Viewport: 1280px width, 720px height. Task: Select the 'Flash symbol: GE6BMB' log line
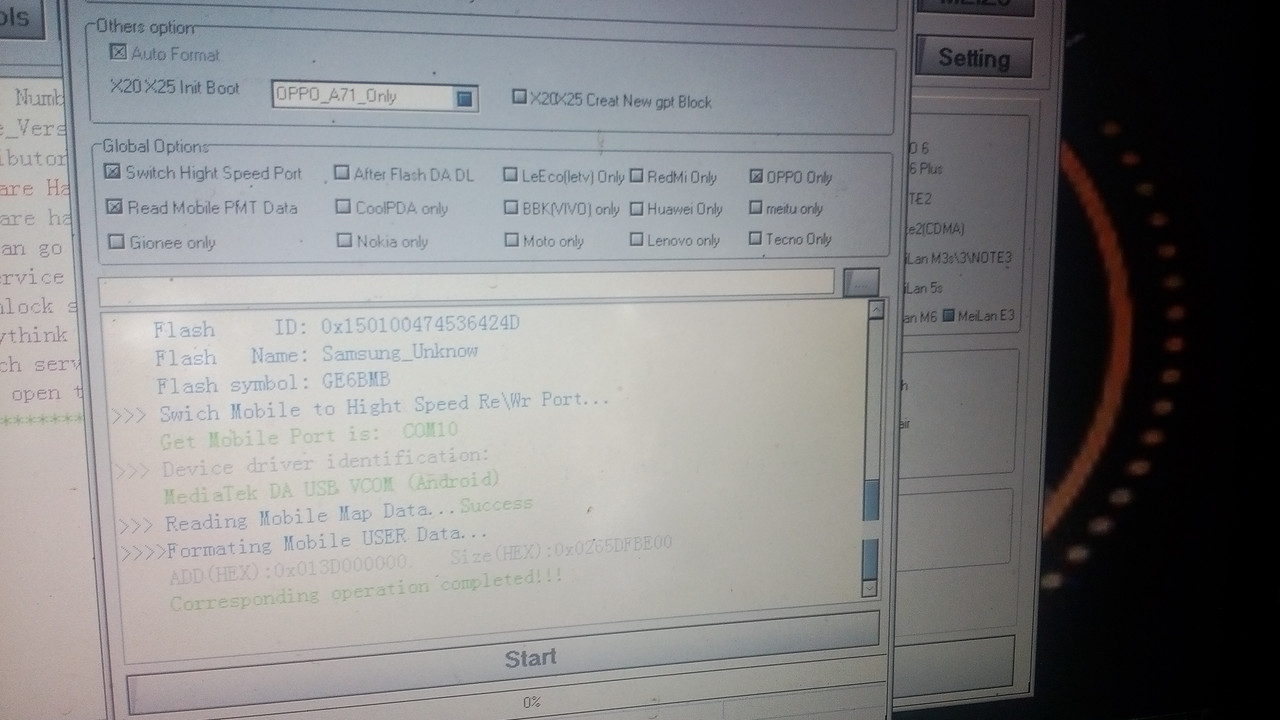273,383
